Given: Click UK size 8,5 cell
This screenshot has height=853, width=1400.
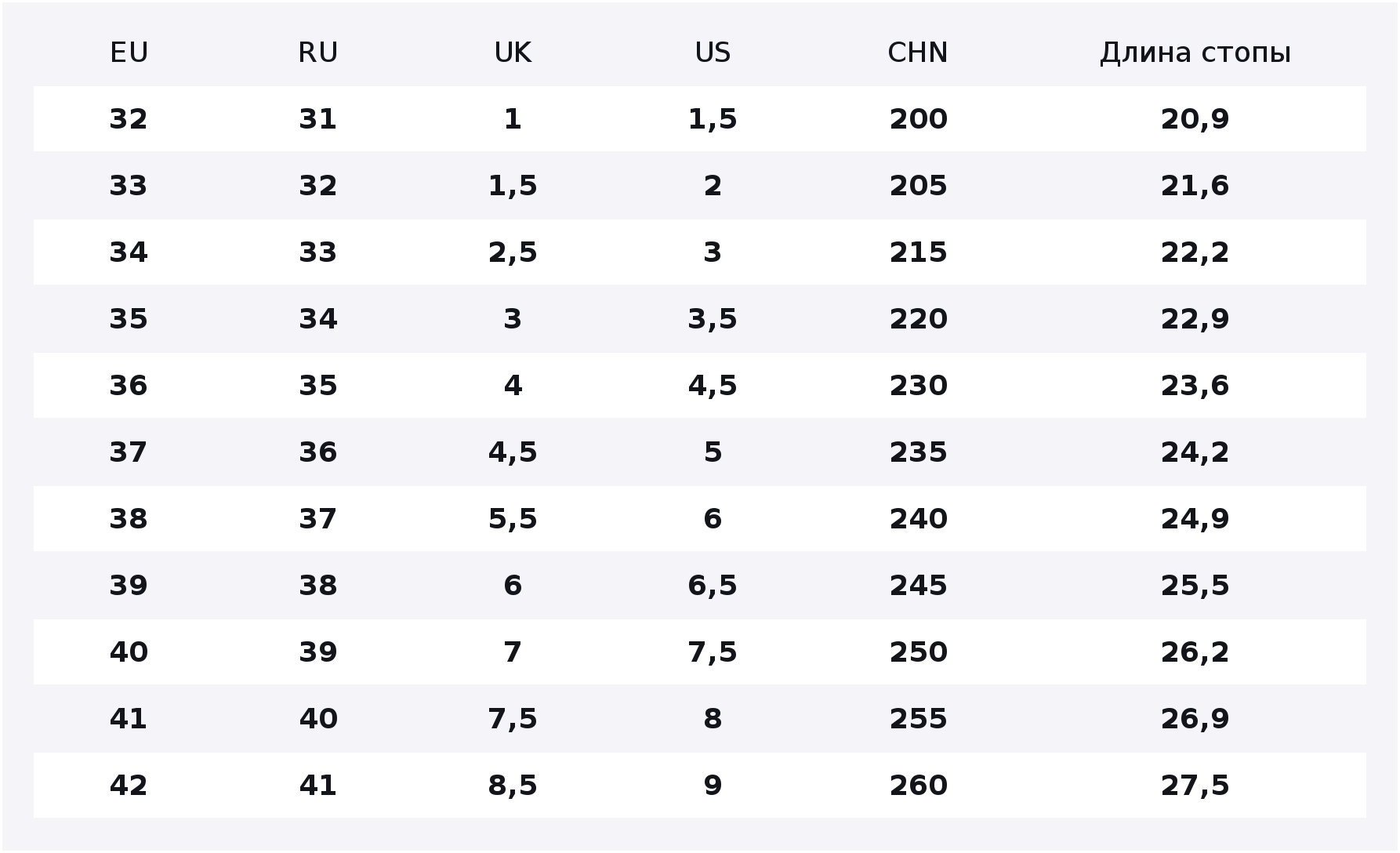Looking at the screenshot, I should pos(513,786).
